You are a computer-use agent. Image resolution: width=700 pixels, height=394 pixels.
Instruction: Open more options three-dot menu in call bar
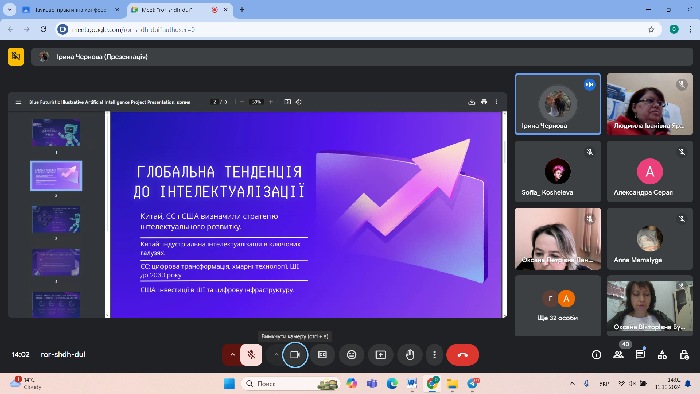(434, 355)
